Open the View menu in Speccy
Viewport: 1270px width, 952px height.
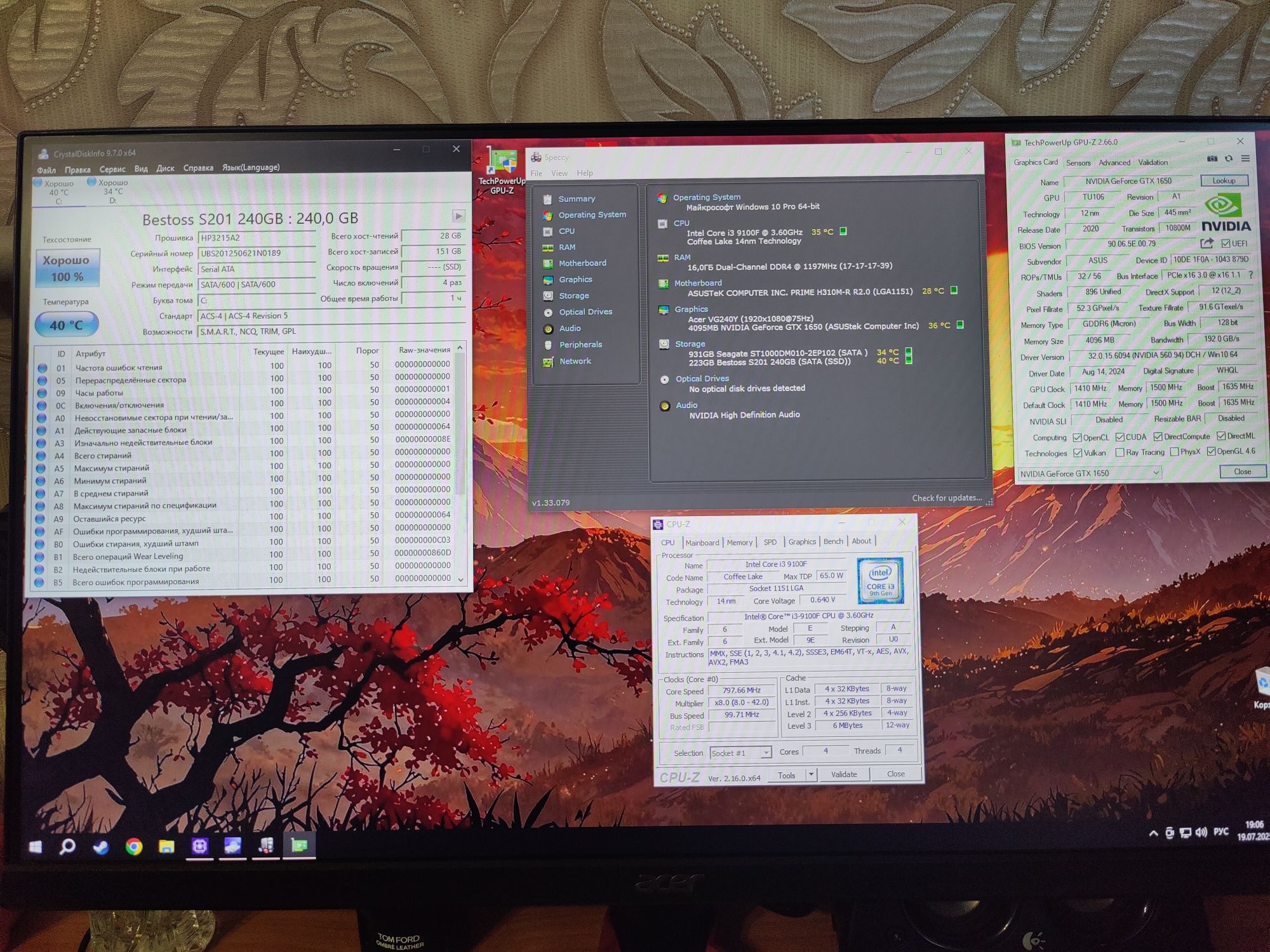(x=559, y=173)
